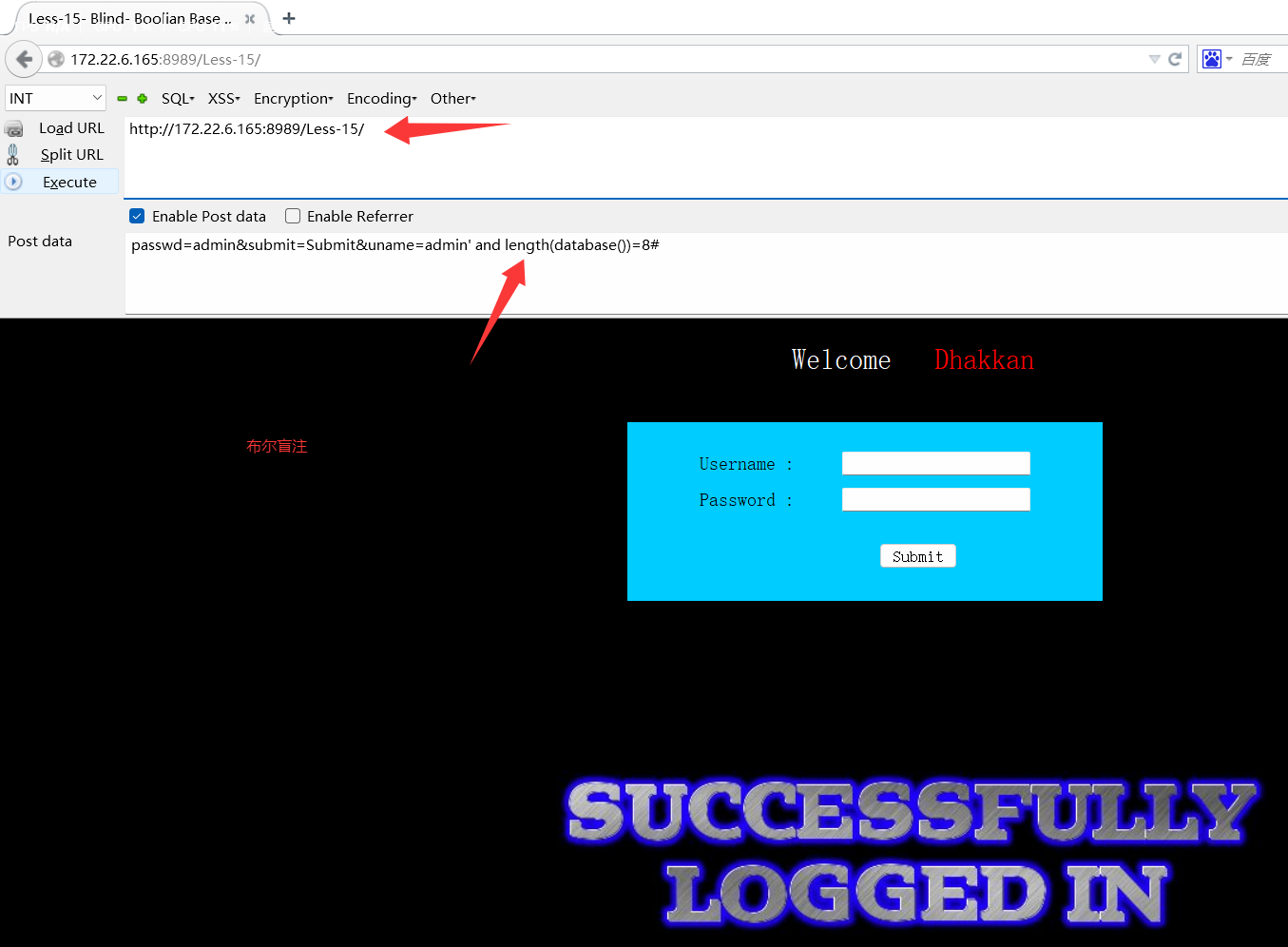The width and height of the screenshot is (1288, 947).
Task: Toggle Enable Post data checkbox
Action: [137, 216]
